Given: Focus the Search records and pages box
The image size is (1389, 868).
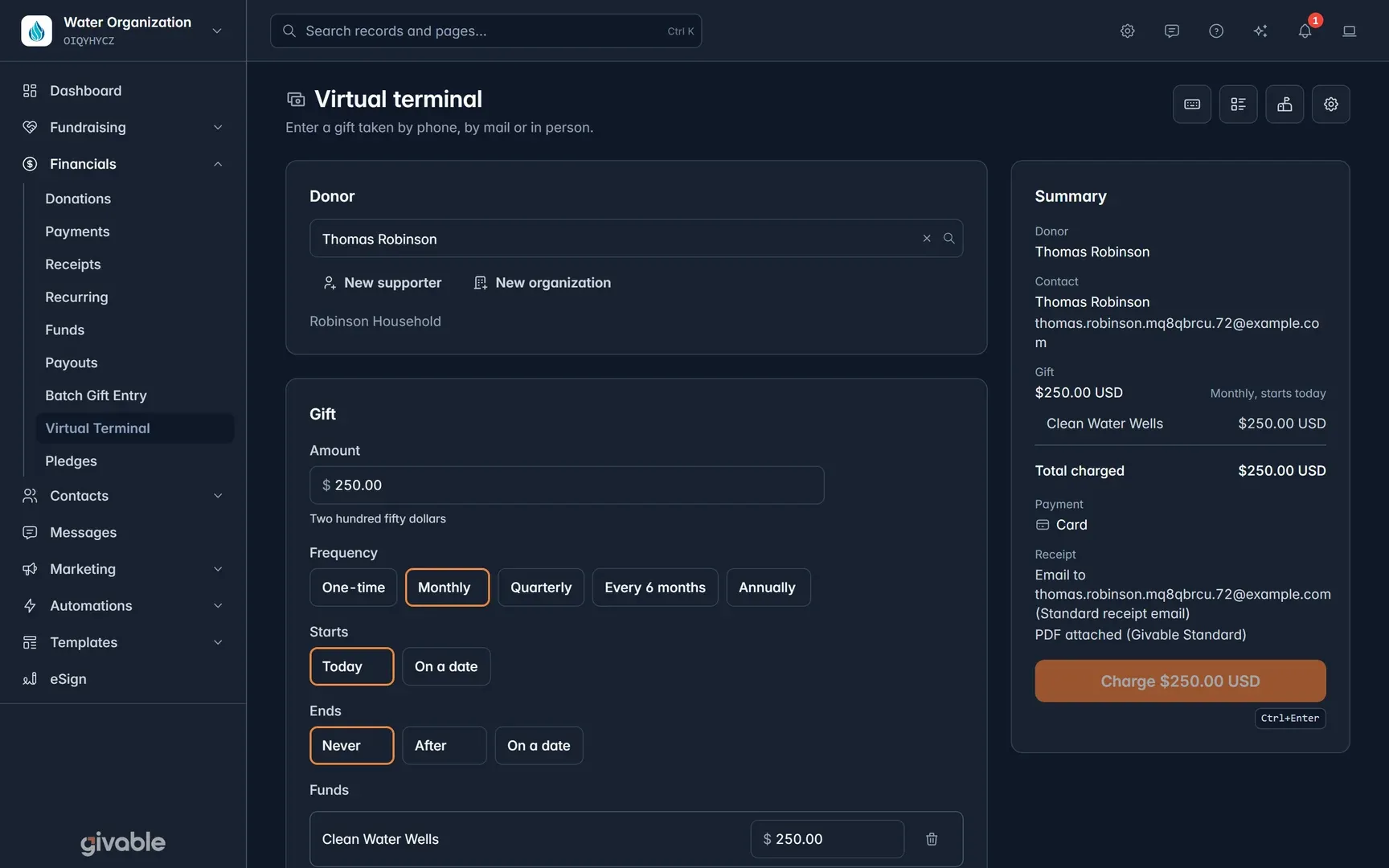Looking at the screenshot, I should pos(486,31).
